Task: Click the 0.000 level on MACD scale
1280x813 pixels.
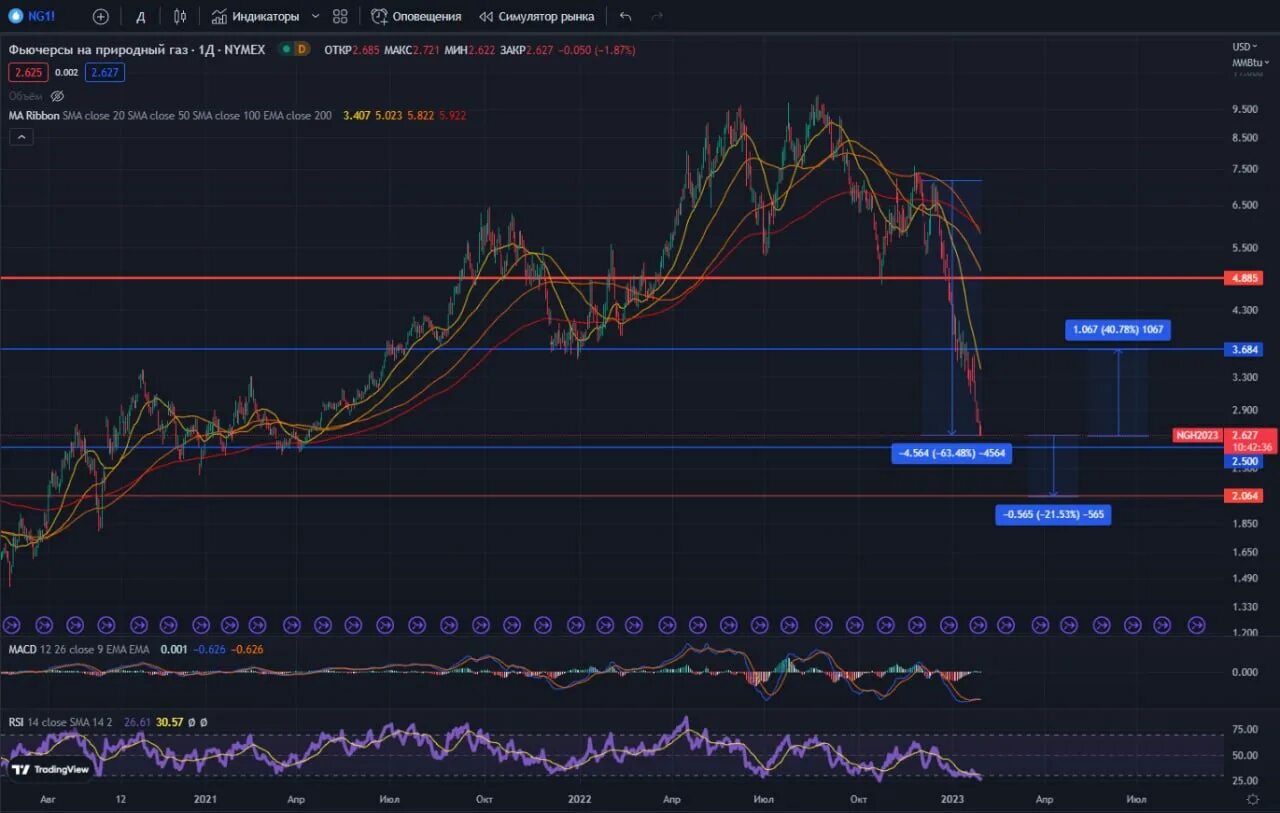Action: (x=1245, y=672)
